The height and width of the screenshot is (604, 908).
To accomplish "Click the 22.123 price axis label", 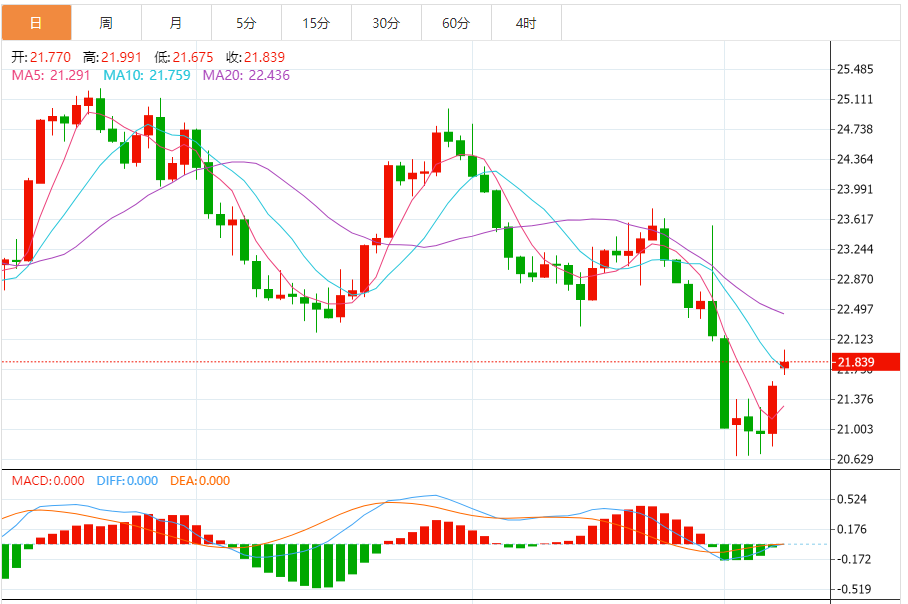I will pyautogui.click(x=855, y=339).
